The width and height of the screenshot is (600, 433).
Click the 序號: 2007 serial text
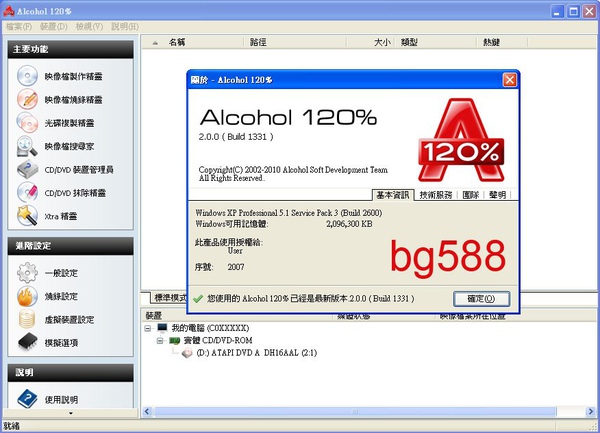(219, 267)
